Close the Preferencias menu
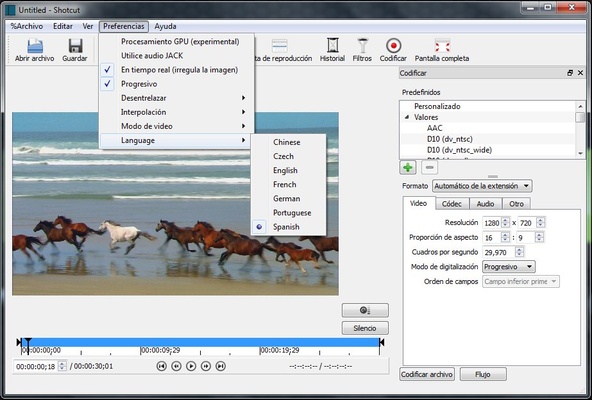The width and height of the screenshot is (592, 400). (x=124, y=26)
